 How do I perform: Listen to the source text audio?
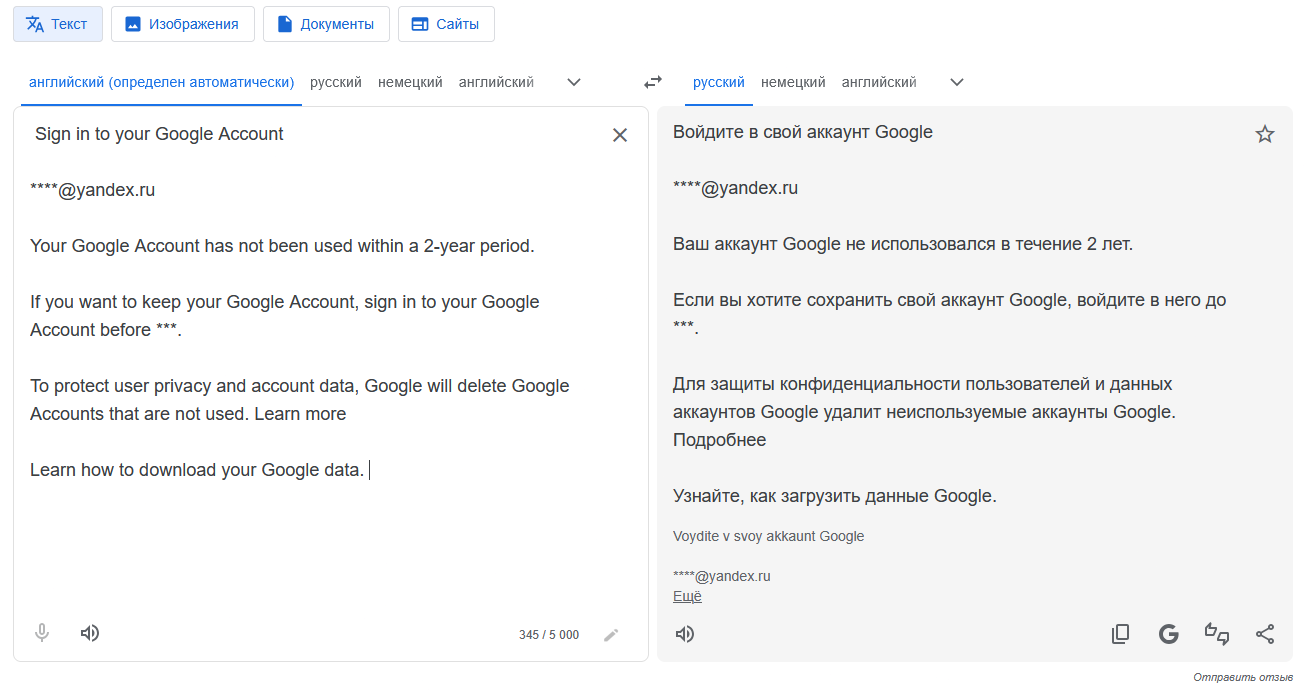point(90,633)
